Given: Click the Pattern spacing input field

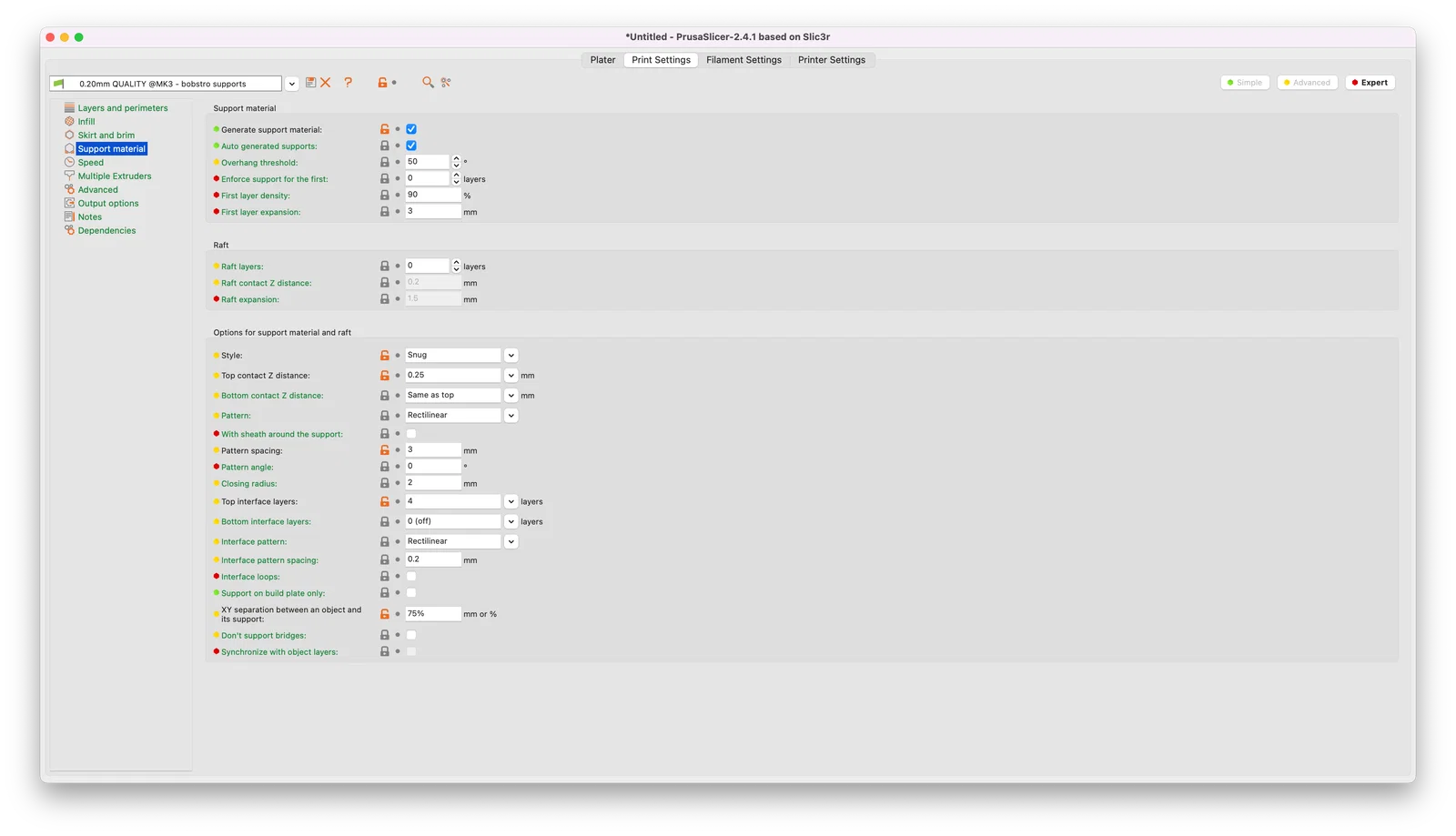Looking at the screenshot, I should click(433, 450).
